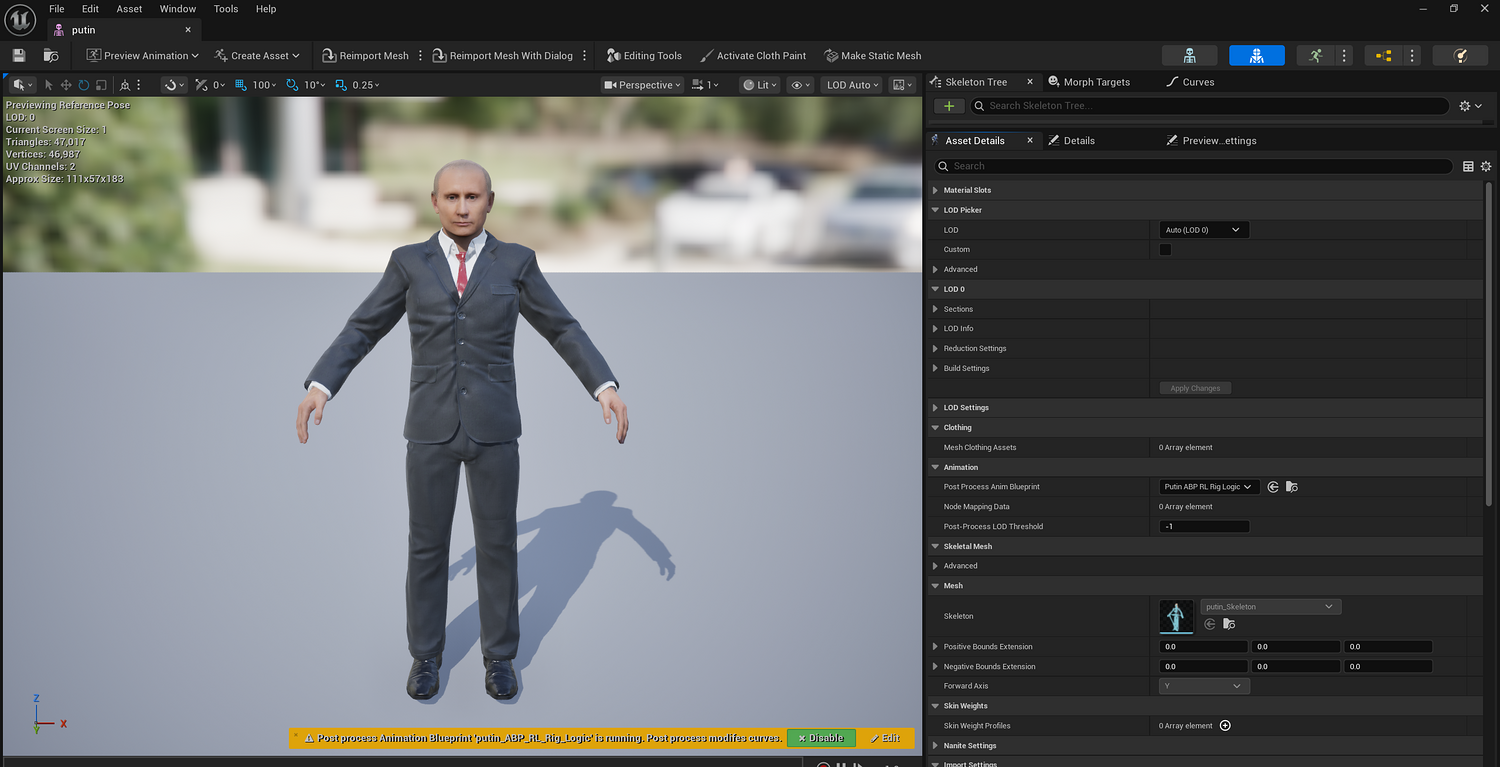Open the Post Process Anim Blueprint dropdown

click(x=1209, y=487)
